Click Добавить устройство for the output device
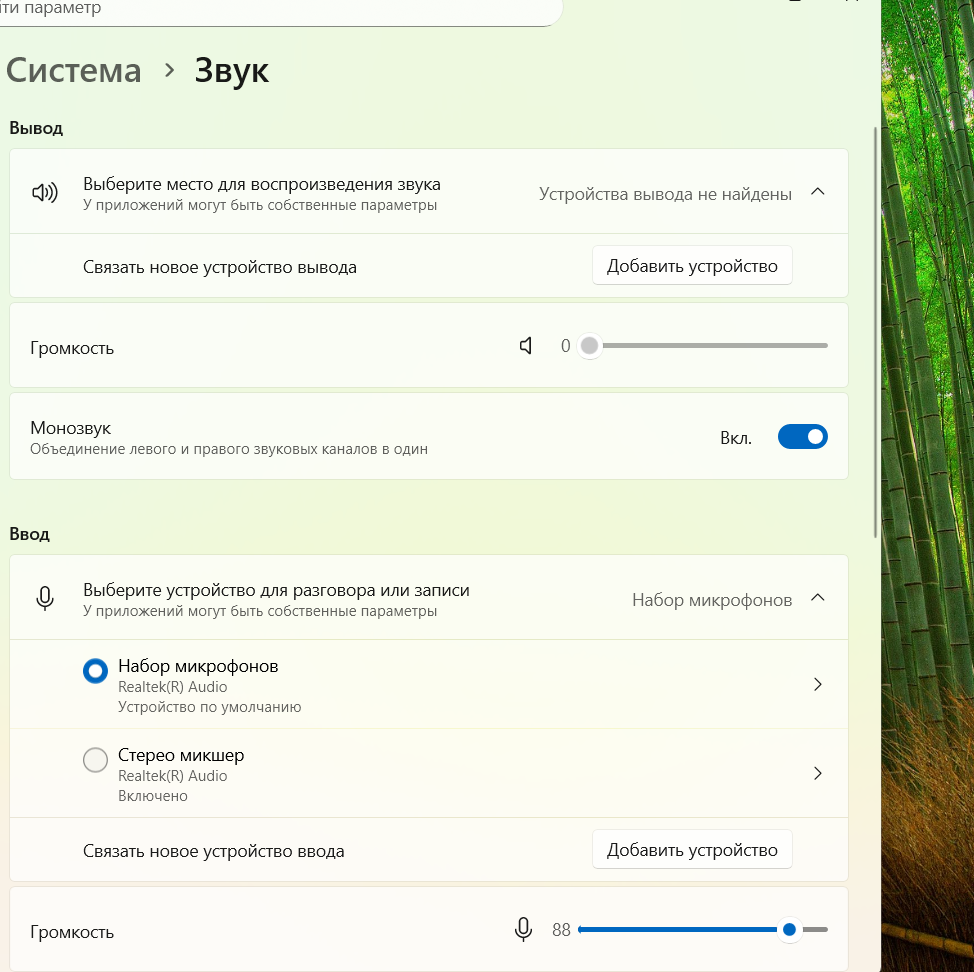The width and height of the screenshot is (974, 972). (x=692, y=266)
